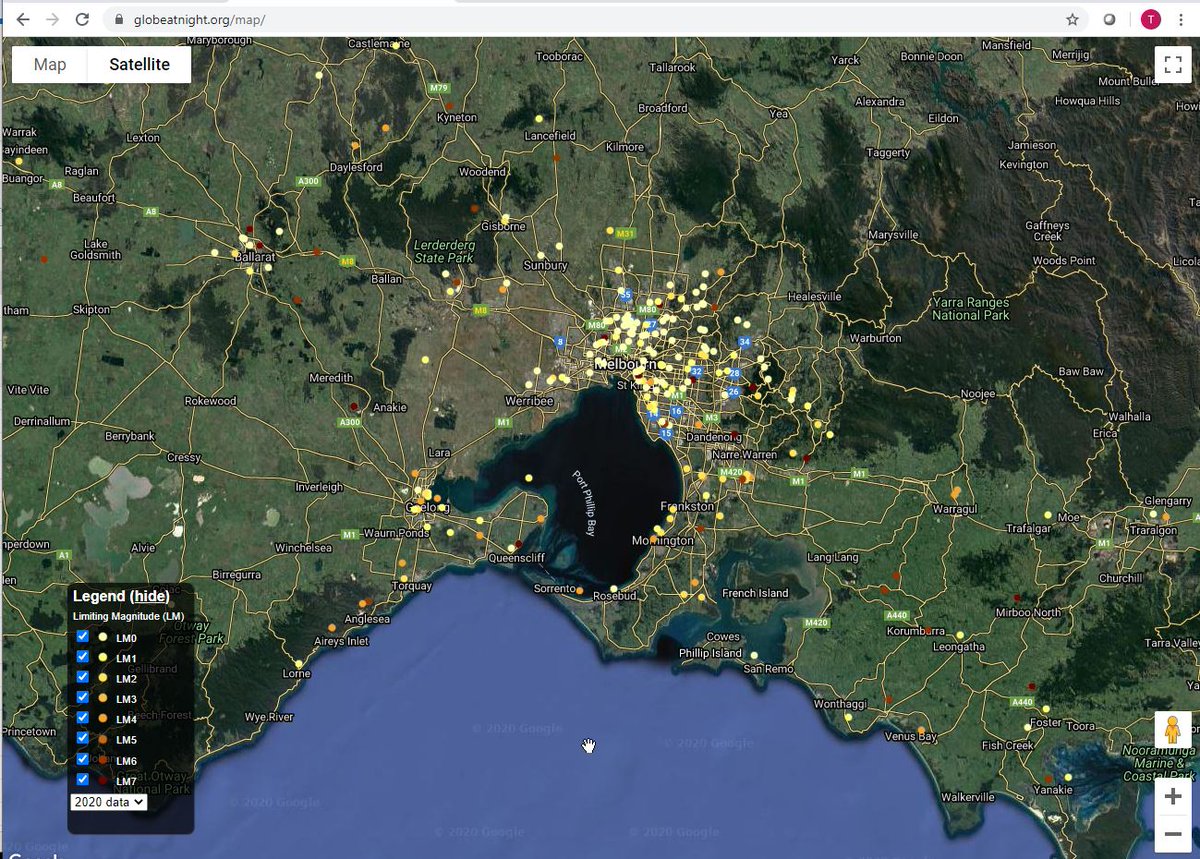Viewport: 1200px width, 859px height.
Task: Hide LM7 points via checkbox
Action: (x=83, y=779)
